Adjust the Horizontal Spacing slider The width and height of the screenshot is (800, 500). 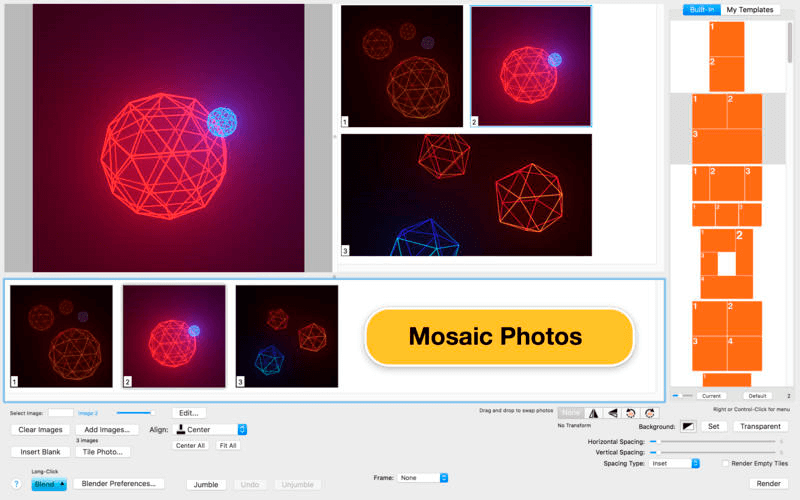[x=715, y=441]
